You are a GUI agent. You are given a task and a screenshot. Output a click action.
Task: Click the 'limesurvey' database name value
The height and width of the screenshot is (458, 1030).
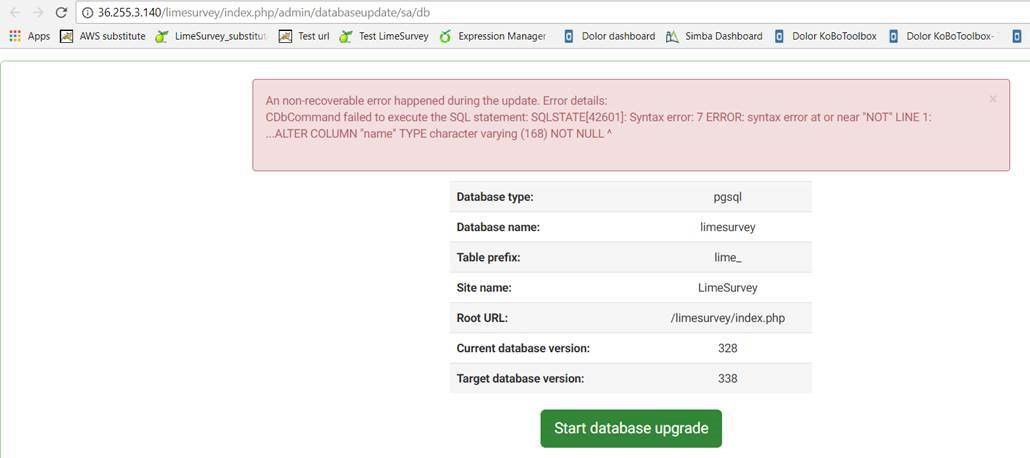[x=728, y=227]
